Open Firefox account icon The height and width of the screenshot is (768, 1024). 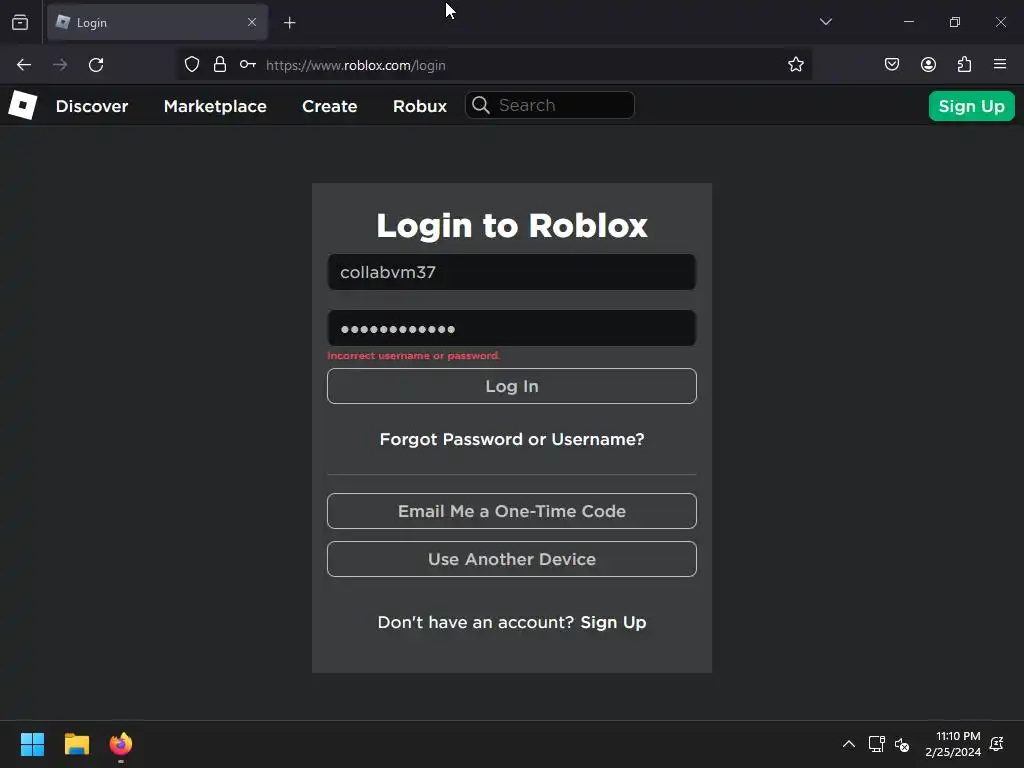point(928,64)
